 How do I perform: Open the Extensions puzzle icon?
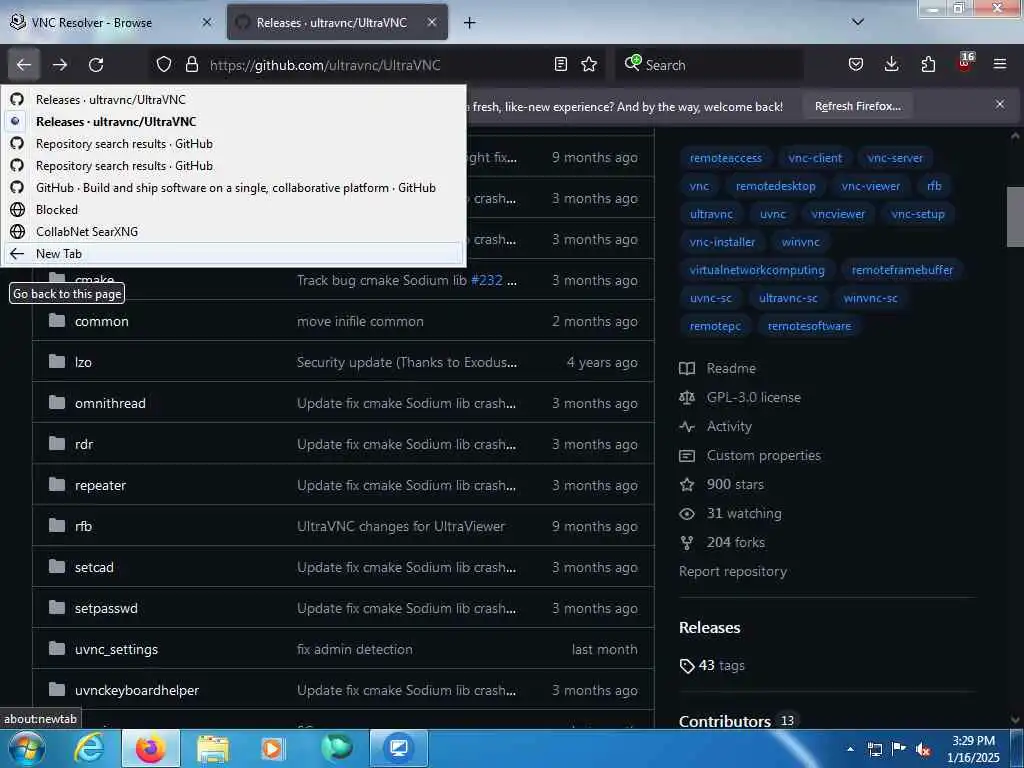(928, 65)
